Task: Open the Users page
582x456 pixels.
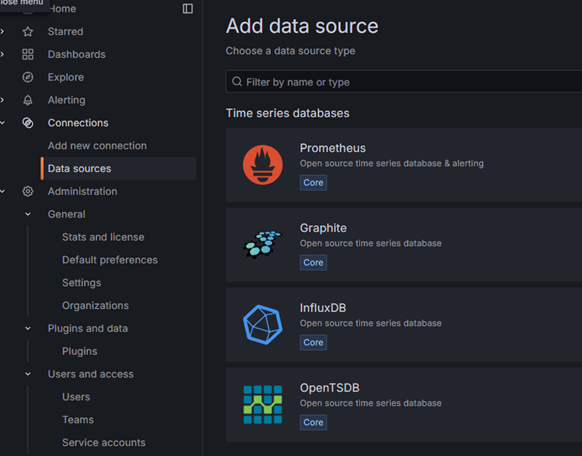Action: [x=76, y=397]
